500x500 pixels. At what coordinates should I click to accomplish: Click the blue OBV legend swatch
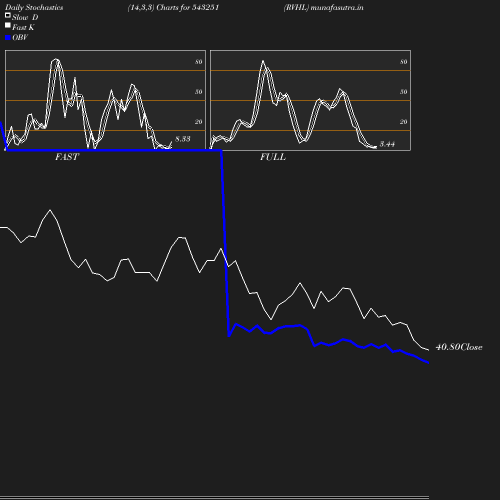tap(8, 38)
